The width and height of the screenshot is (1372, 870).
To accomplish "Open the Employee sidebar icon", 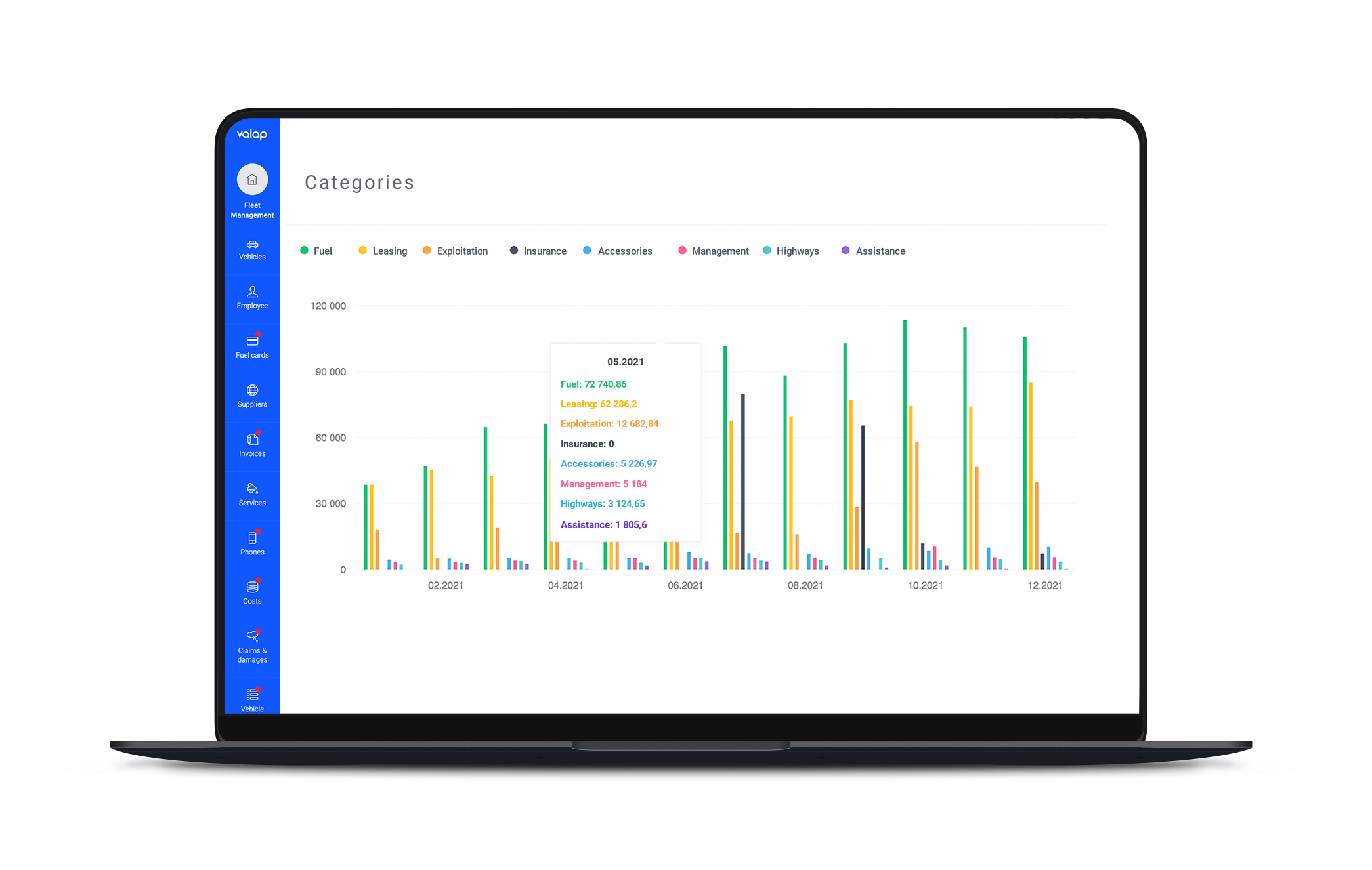I will click(252, 292).
